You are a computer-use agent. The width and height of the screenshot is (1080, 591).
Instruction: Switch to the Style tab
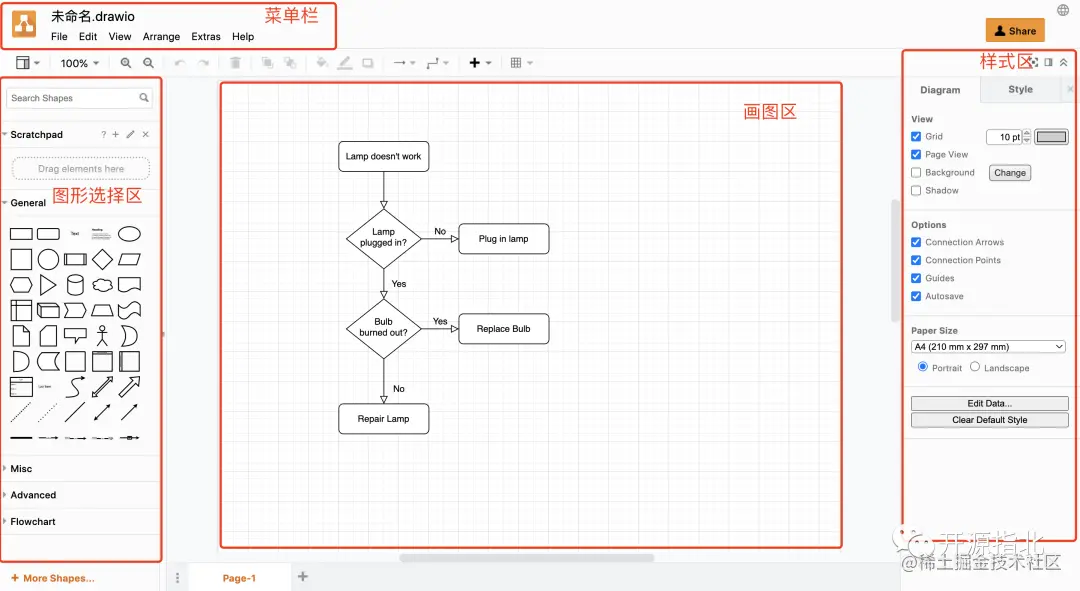point(1022,89)
